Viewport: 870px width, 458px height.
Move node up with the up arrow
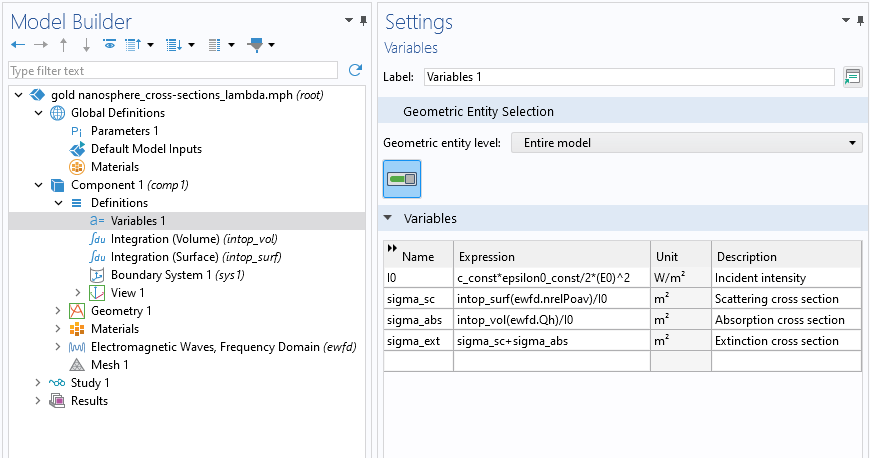[x=64, y=45]
